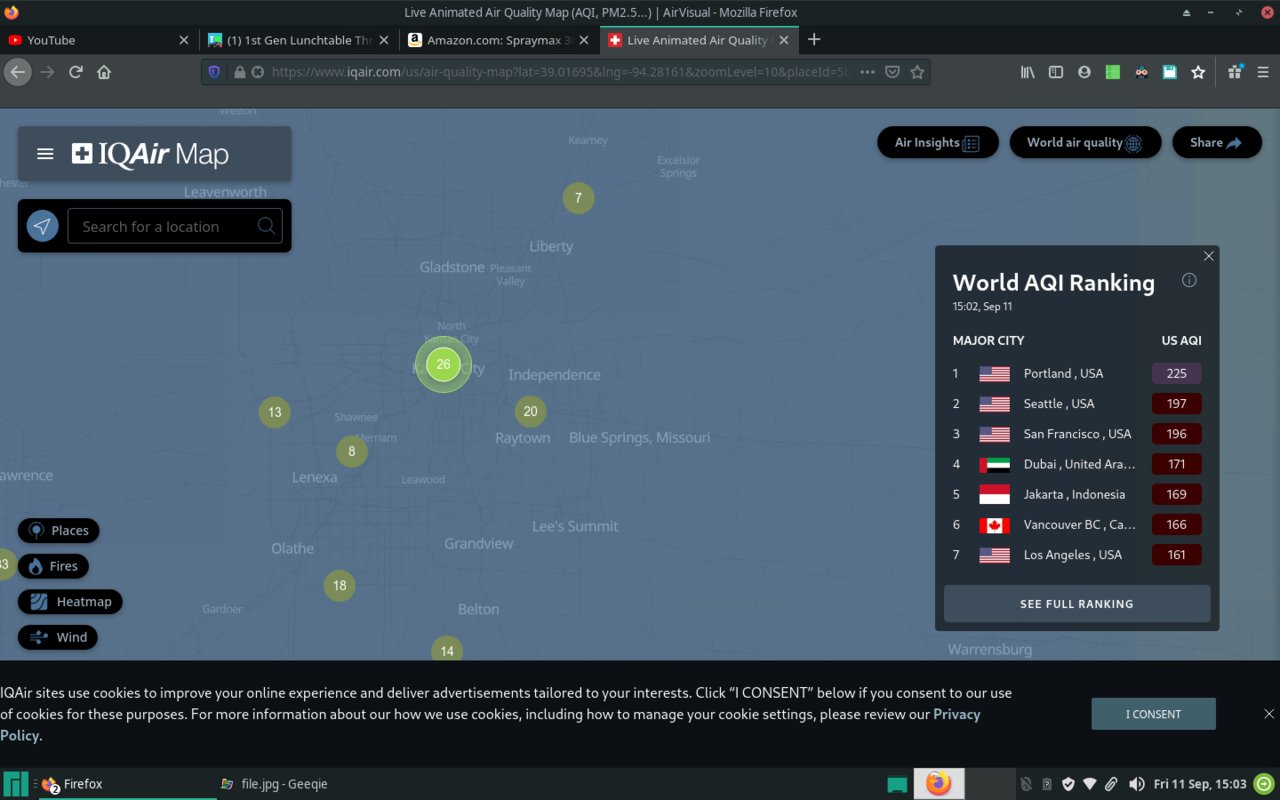Image resolution: width=1280 pixels, height=800 pixels.
Task: Close the Amazon tab
Action: [x=583, y=40]
